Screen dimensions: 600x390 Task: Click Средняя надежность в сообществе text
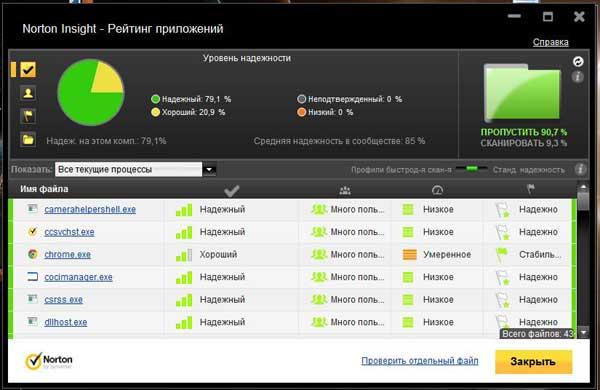click(339, 141)
